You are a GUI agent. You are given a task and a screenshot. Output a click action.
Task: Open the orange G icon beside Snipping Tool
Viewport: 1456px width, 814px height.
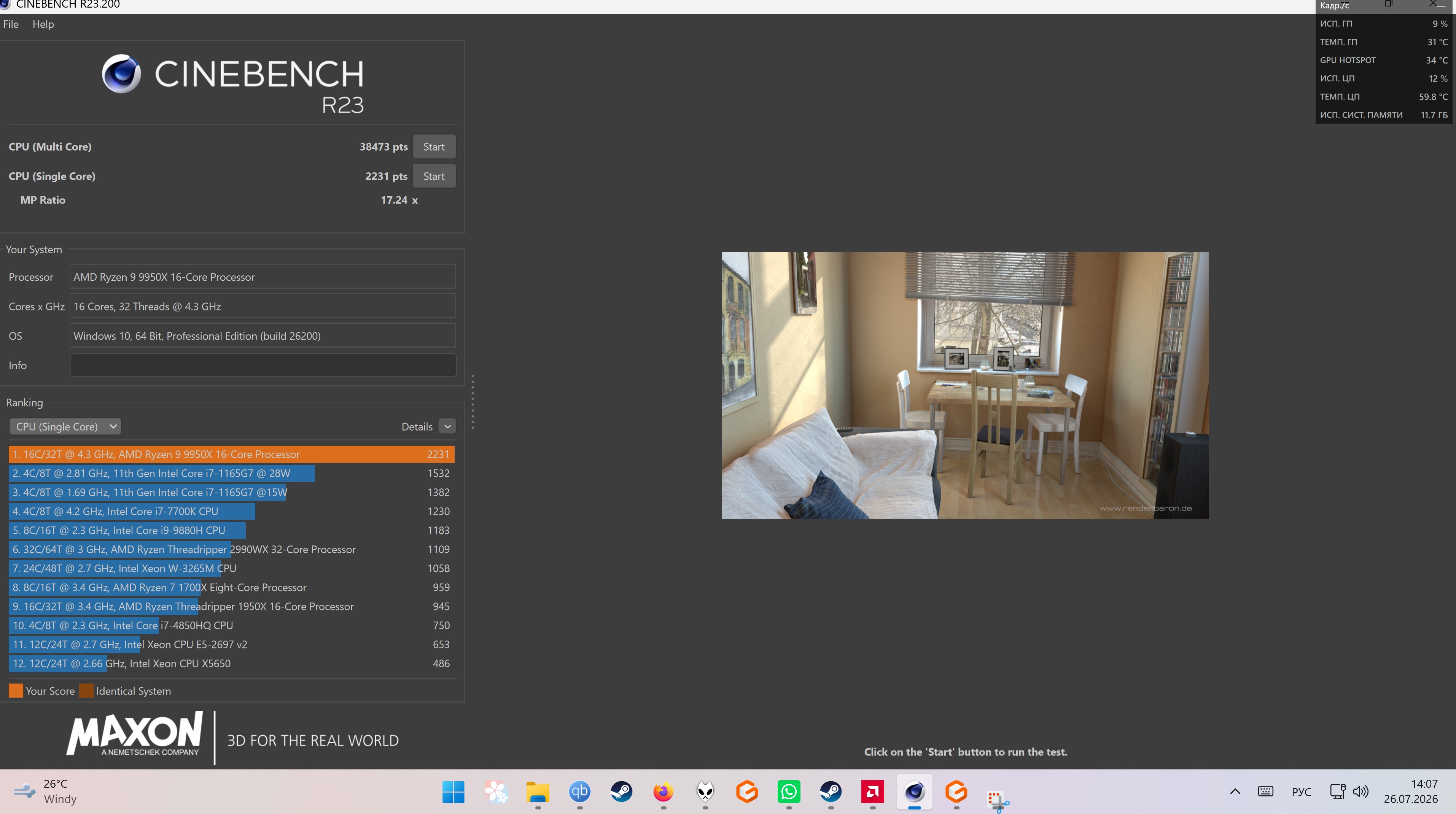pos(956,792)
